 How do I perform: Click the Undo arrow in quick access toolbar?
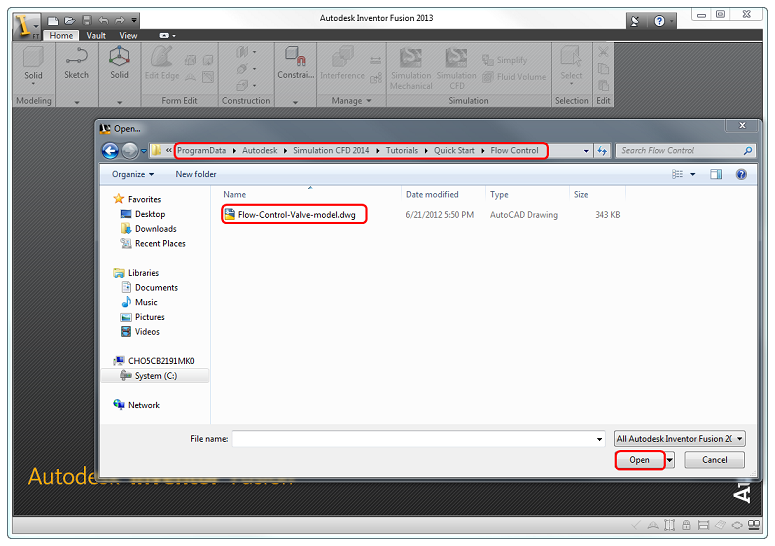(x=103, y=20)
